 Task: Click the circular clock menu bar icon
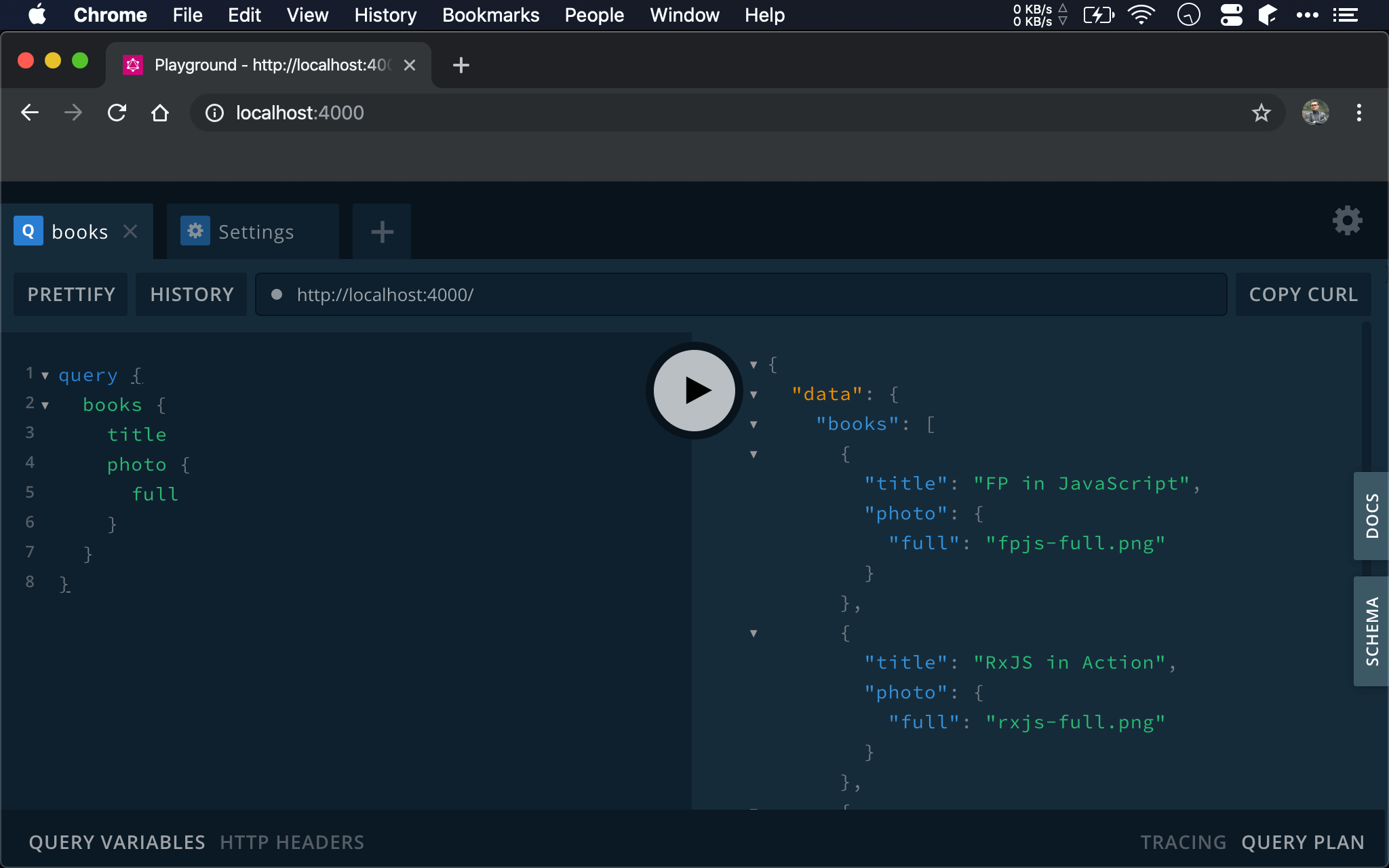[1188, 14]
